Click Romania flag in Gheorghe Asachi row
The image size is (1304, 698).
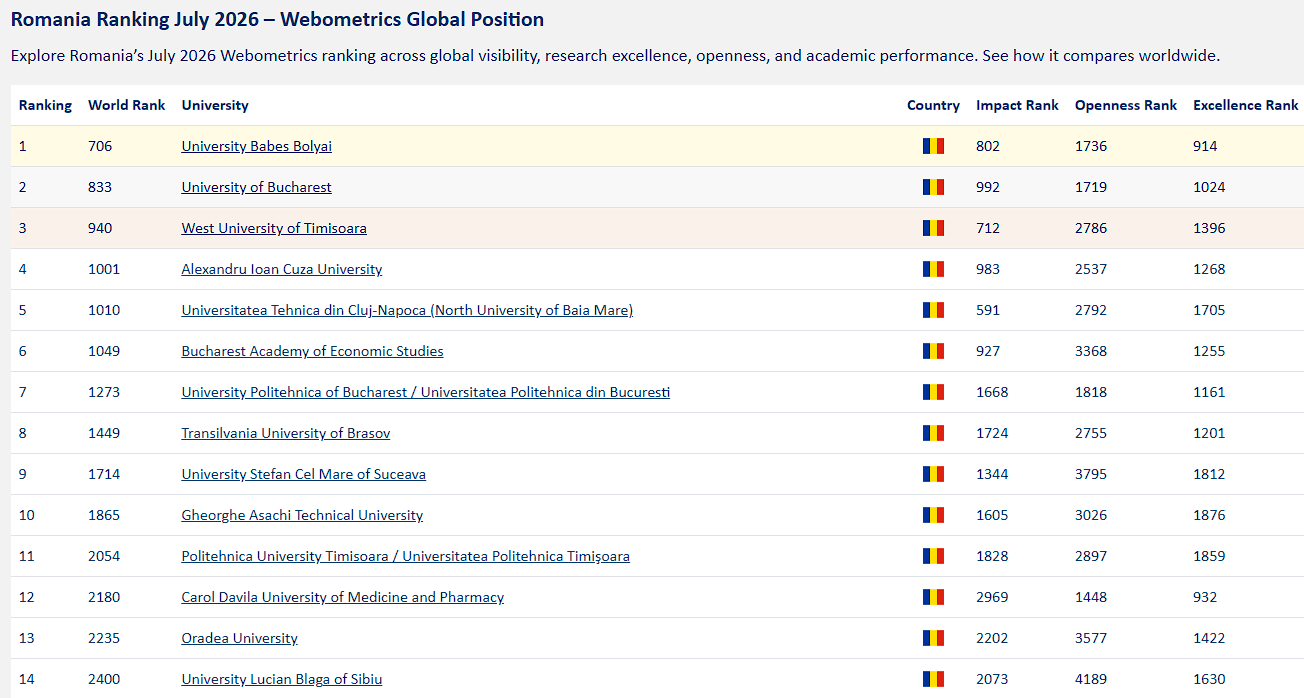coord(933,515)
